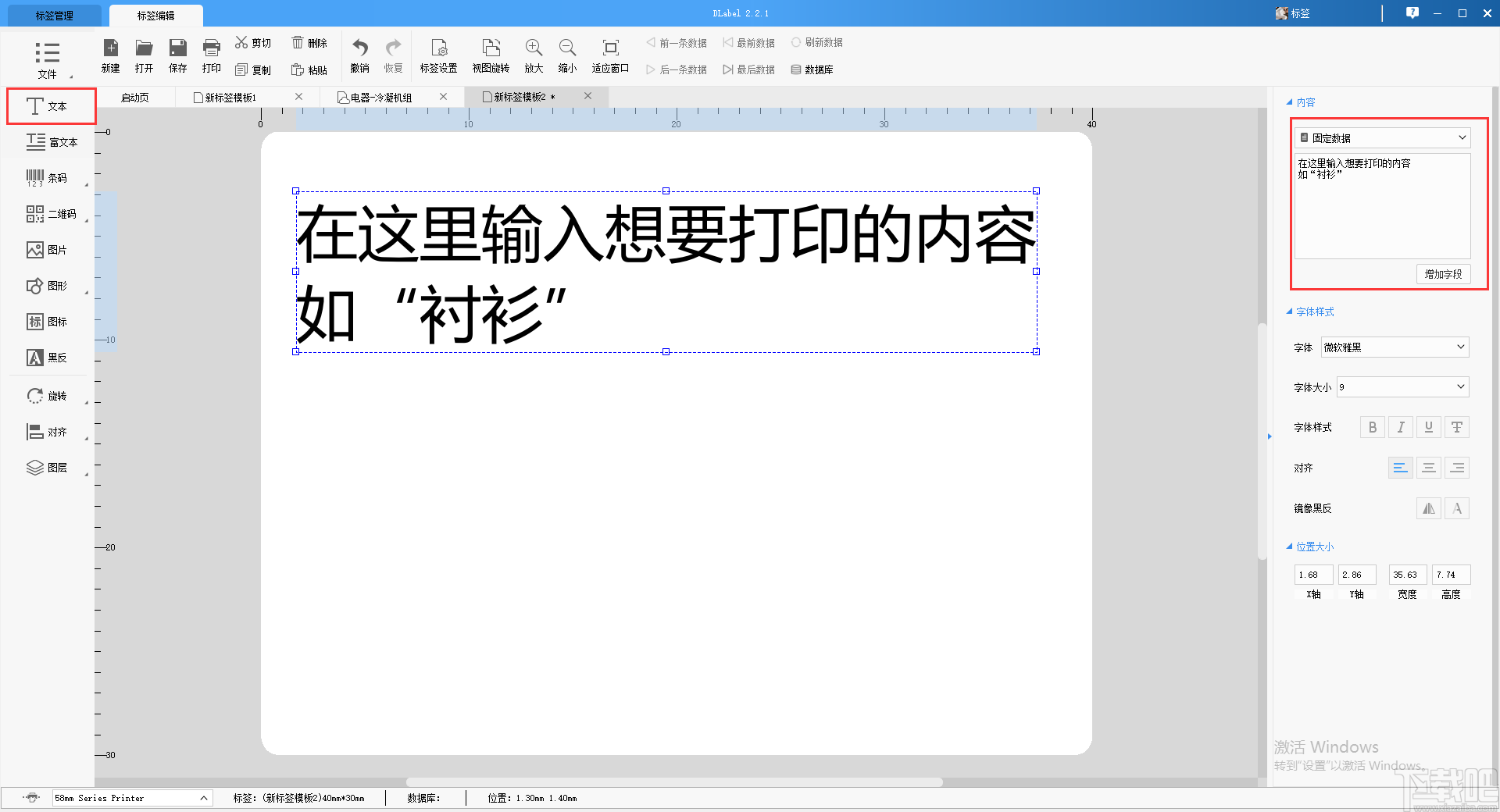The height and width of the screenshot is (812, 1500).
Task: Select the 图形 shape tool
Action: 47,285
